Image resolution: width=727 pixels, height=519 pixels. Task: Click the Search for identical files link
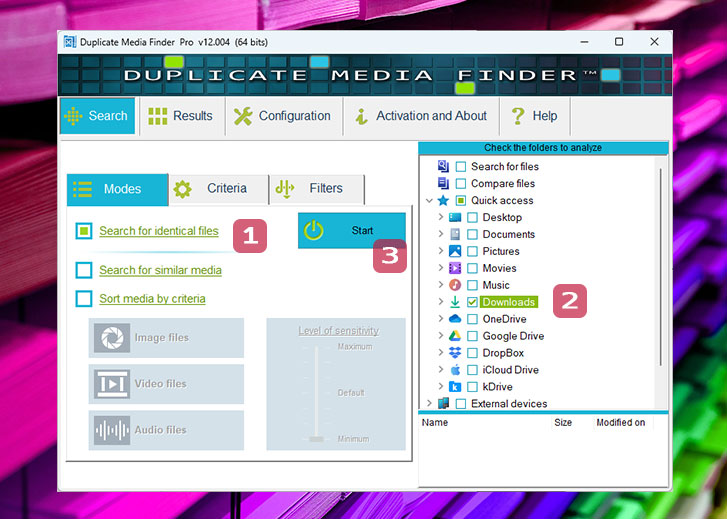click(159, 231)
